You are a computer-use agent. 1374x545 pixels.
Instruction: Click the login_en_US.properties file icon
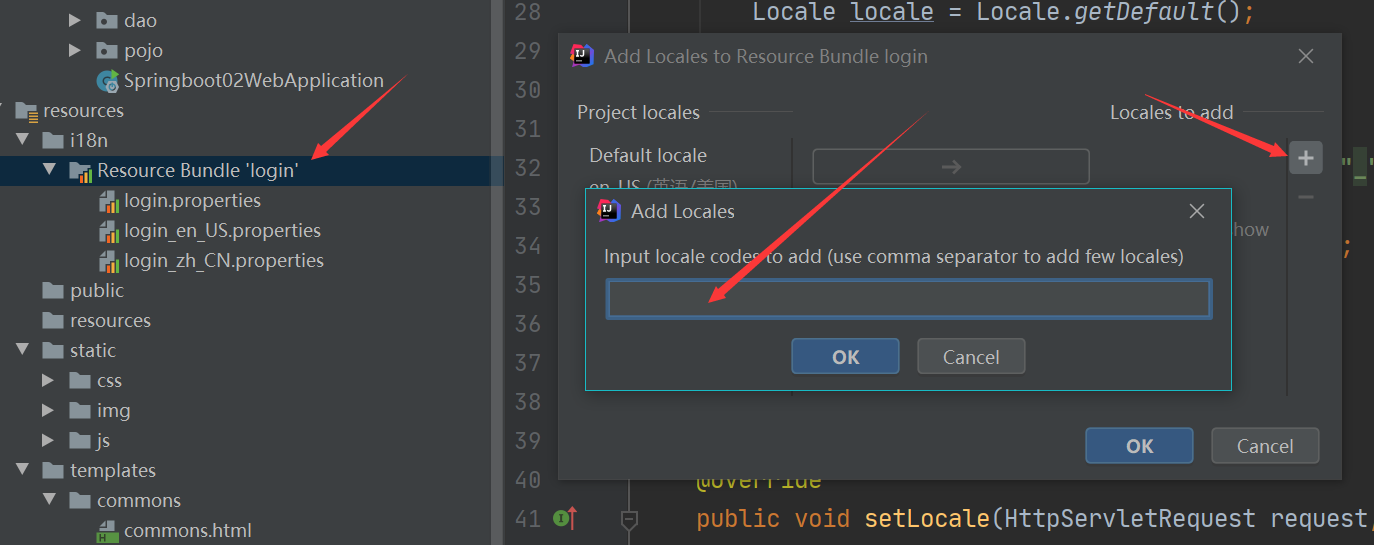(x=109, y=231)
